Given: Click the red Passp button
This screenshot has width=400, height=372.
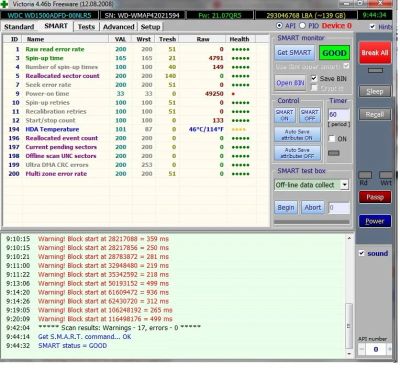Looking at the screenshot, I should coord(375,197).
